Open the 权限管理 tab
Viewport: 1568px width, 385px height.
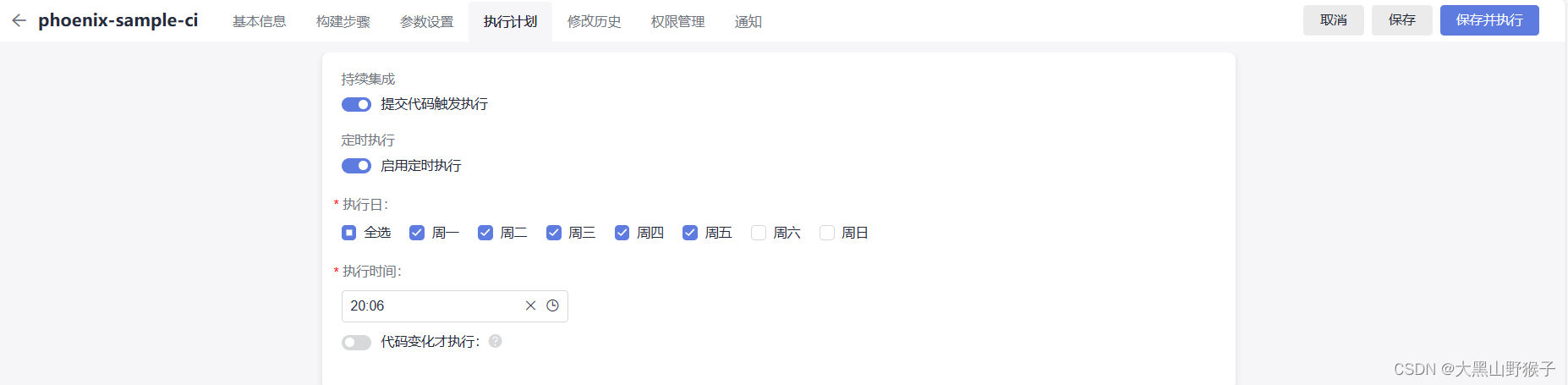[x=678, y=22]
